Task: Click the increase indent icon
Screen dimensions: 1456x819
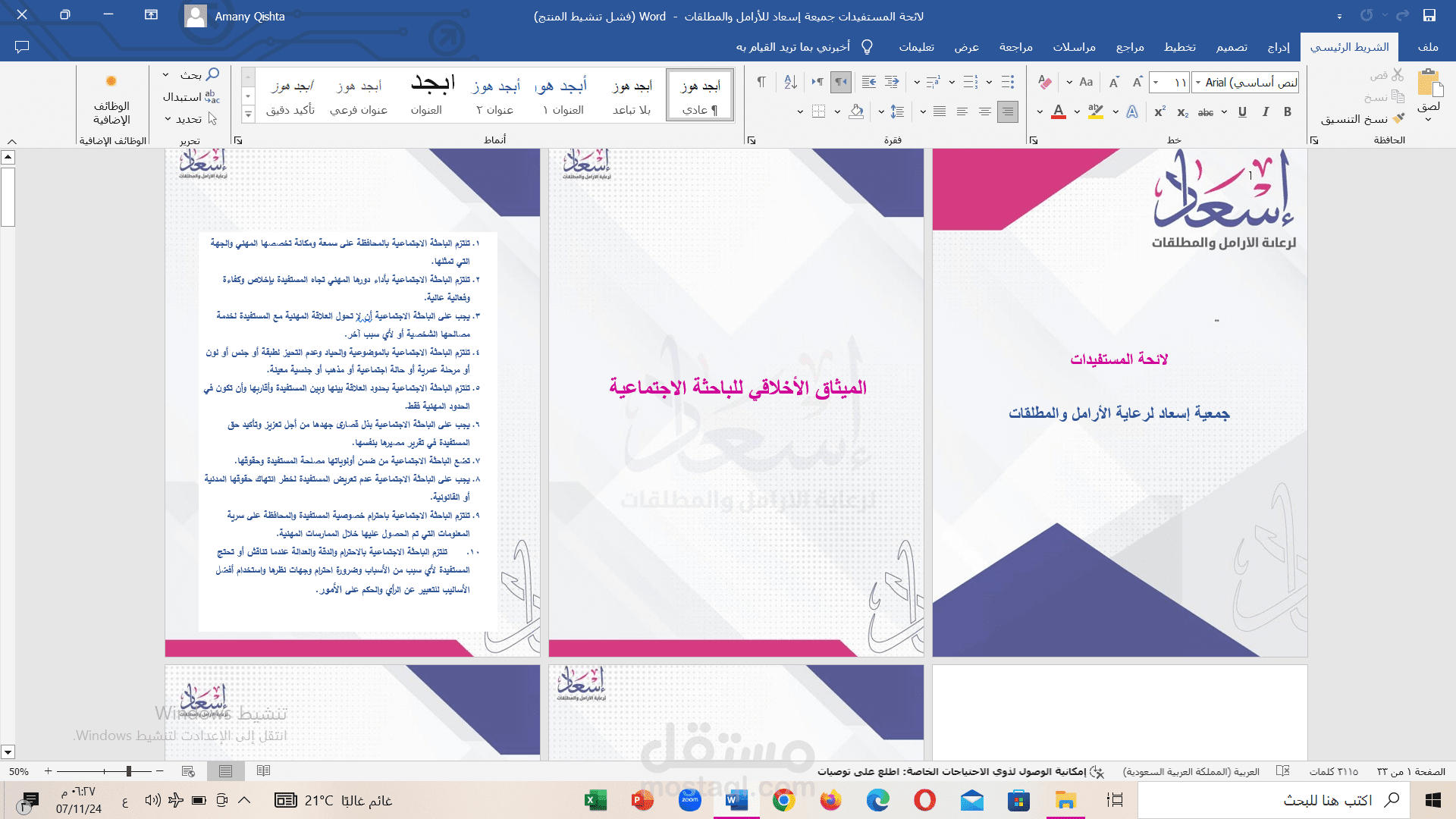Action: tap(869, 82)
